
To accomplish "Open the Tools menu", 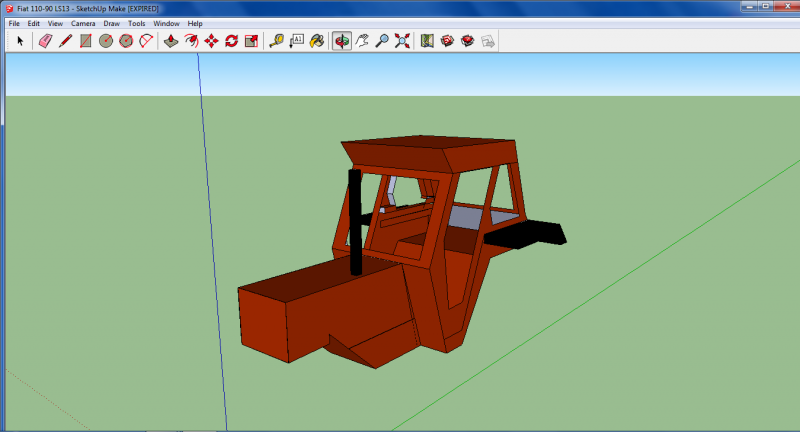I will pos(137,23).
